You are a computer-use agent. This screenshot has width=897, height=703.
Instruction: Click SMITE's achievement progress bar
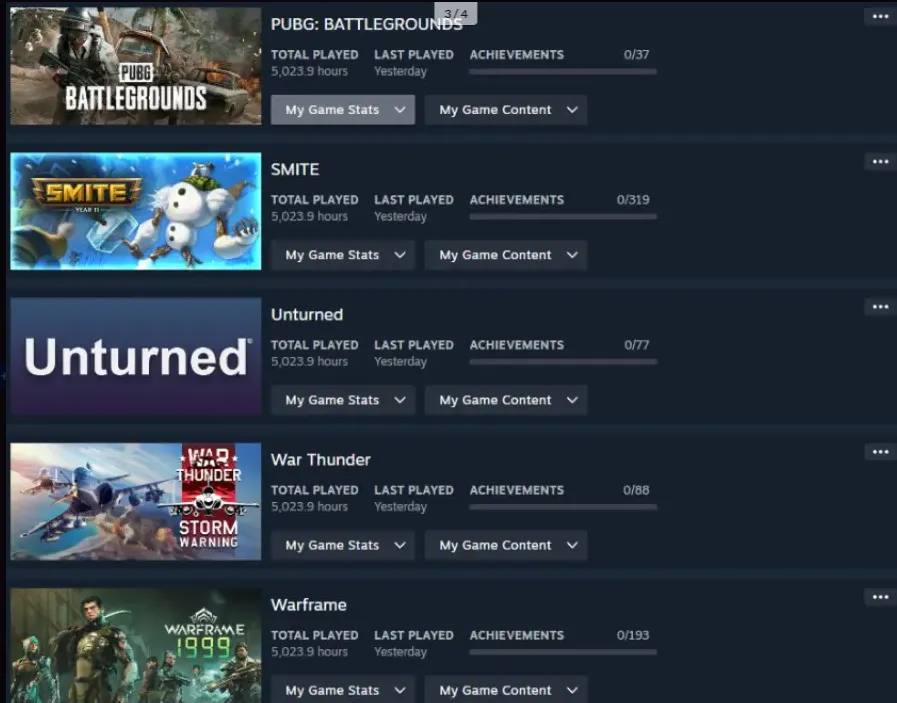point(562,217)
